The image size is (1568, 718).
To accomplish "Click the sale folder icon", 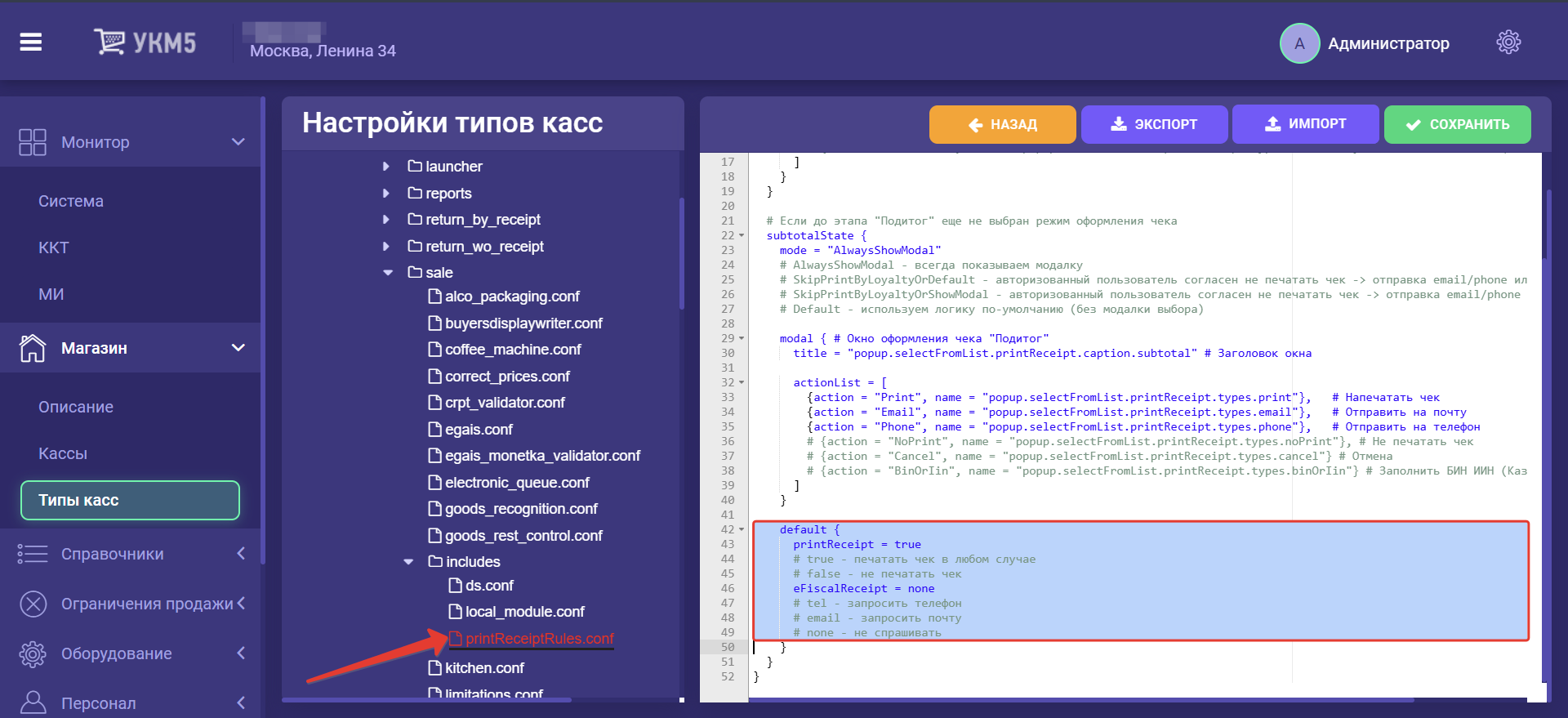I will pyautogui.click(x=415, y=272).
